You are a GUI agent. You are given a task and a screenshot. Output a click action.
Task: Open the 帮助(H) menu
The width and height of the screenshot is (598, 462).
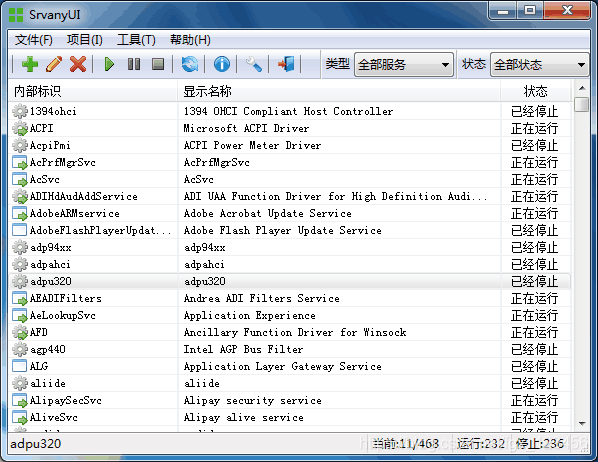pos(190,40)
